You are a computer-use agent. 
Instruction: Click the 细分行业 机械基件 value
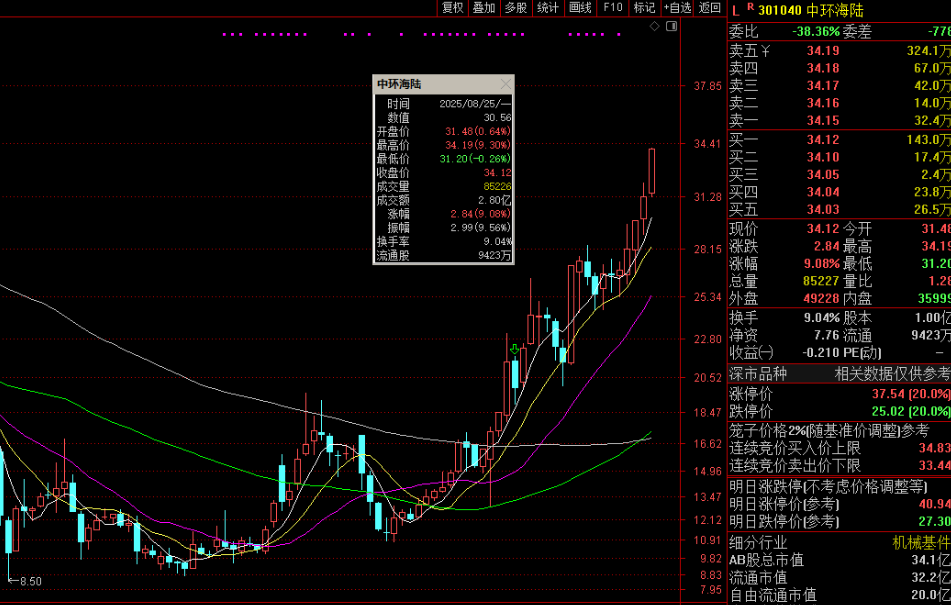coord(921,543)
